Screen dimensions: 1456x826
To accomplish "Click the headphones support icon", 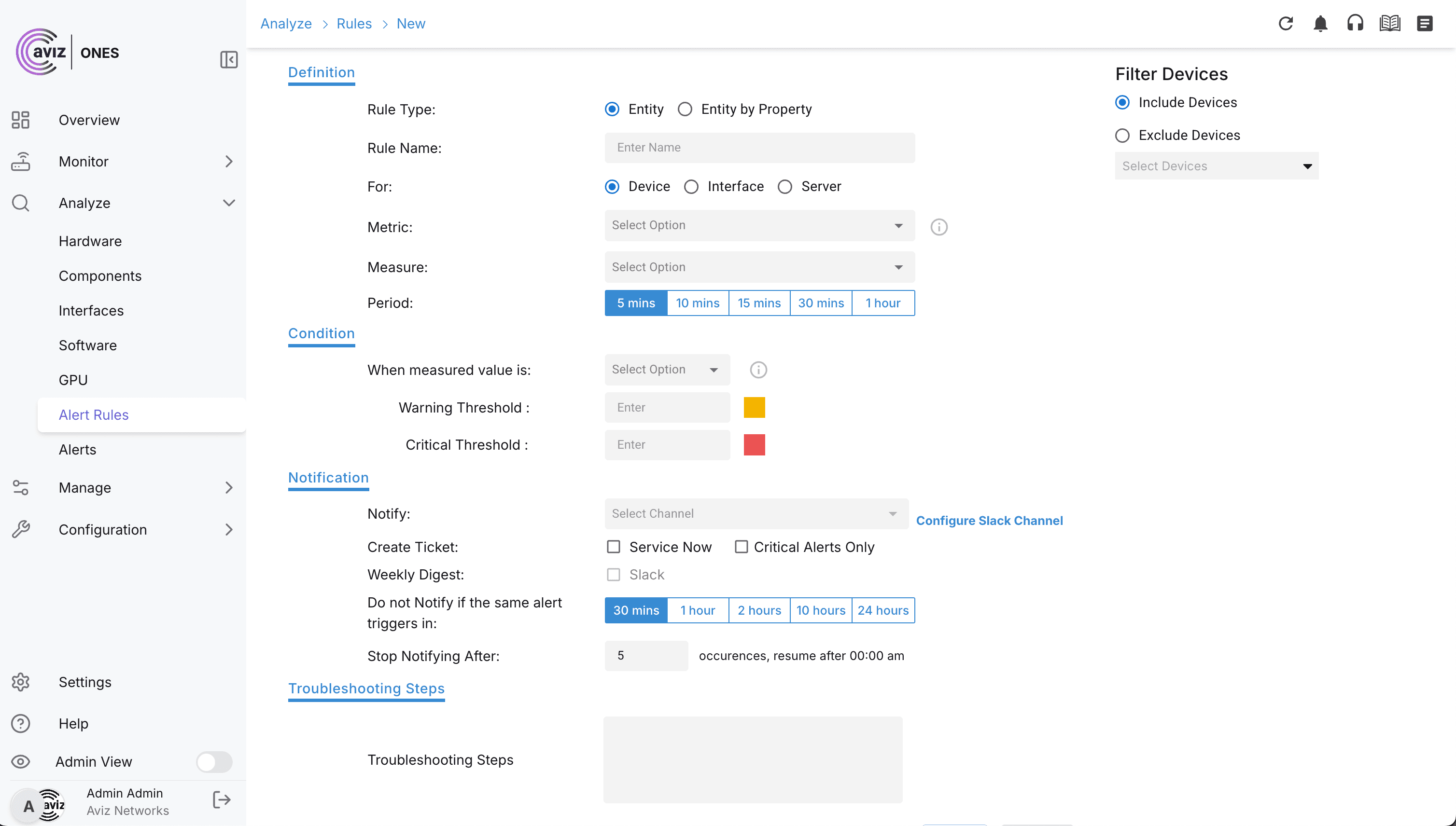I will click(x=1355, y=24).
